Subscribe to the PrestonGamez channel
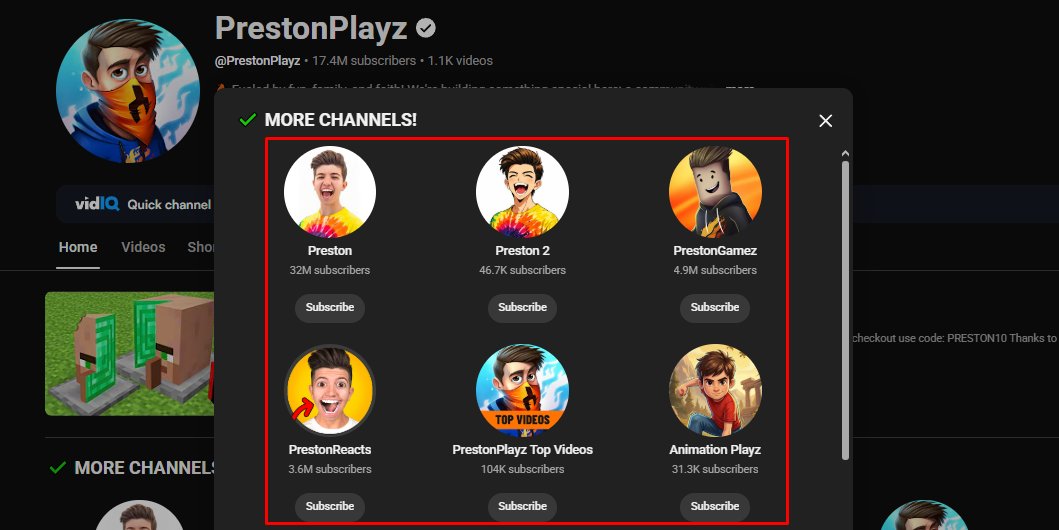 (715, 307)
